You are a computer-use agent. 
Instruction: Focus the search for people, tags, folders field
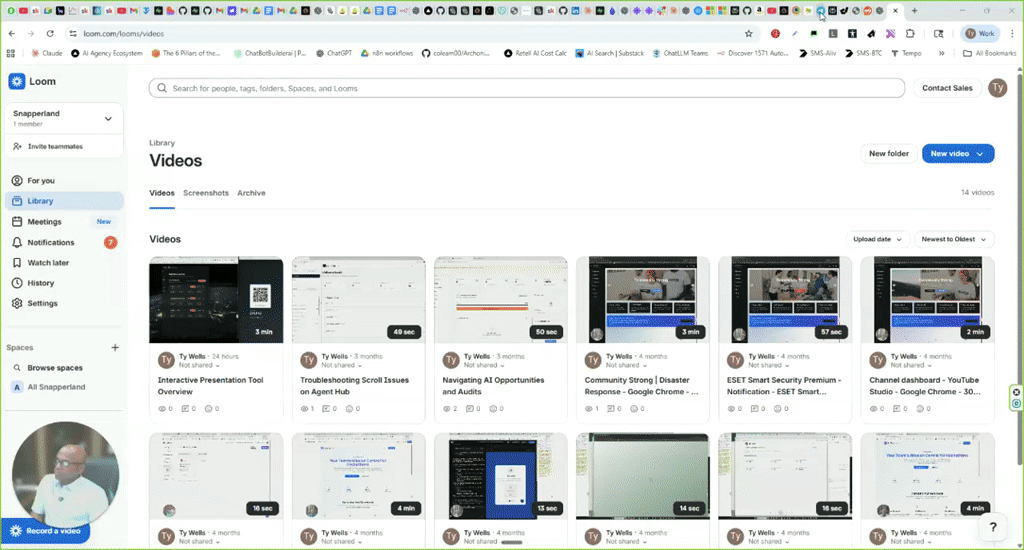[x=526, y=88]
